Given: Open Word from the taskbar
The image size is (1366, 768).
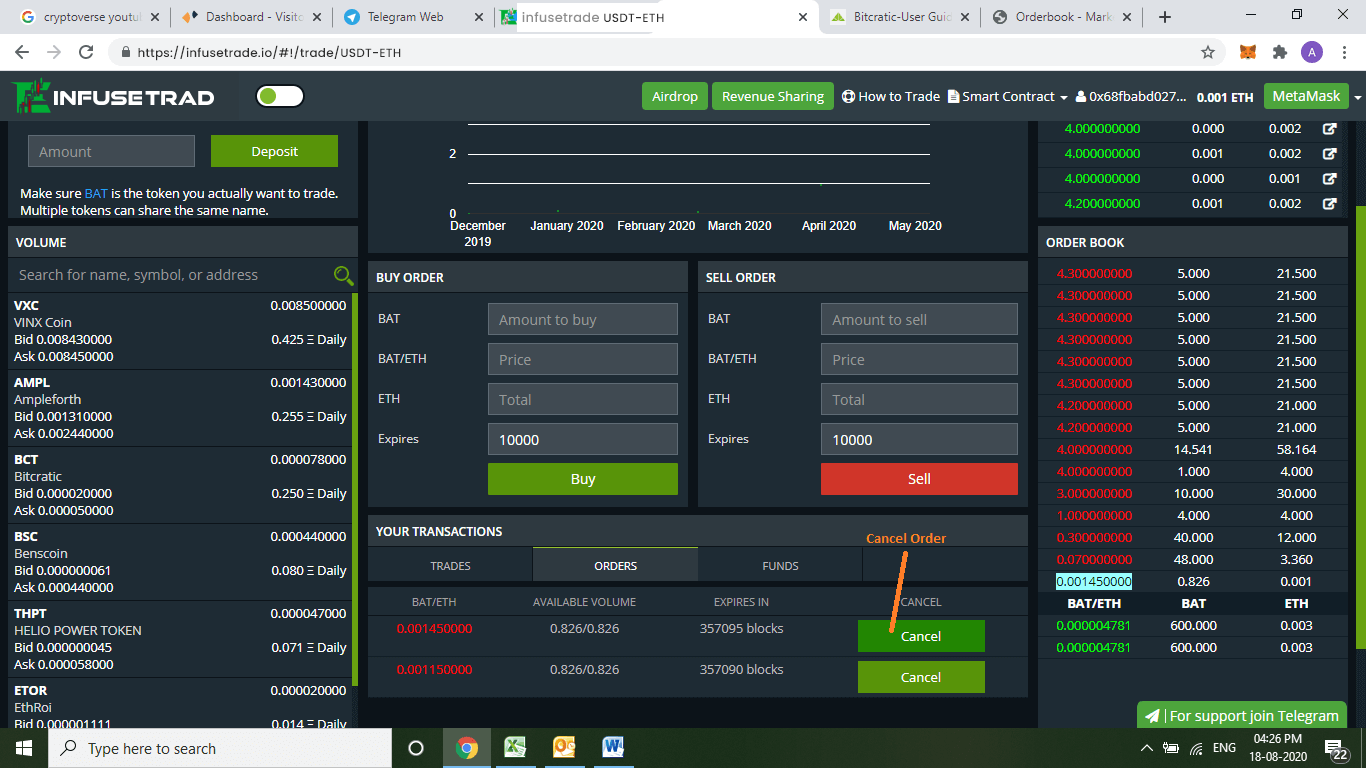Looking at the screenshot, I should 613,748.
